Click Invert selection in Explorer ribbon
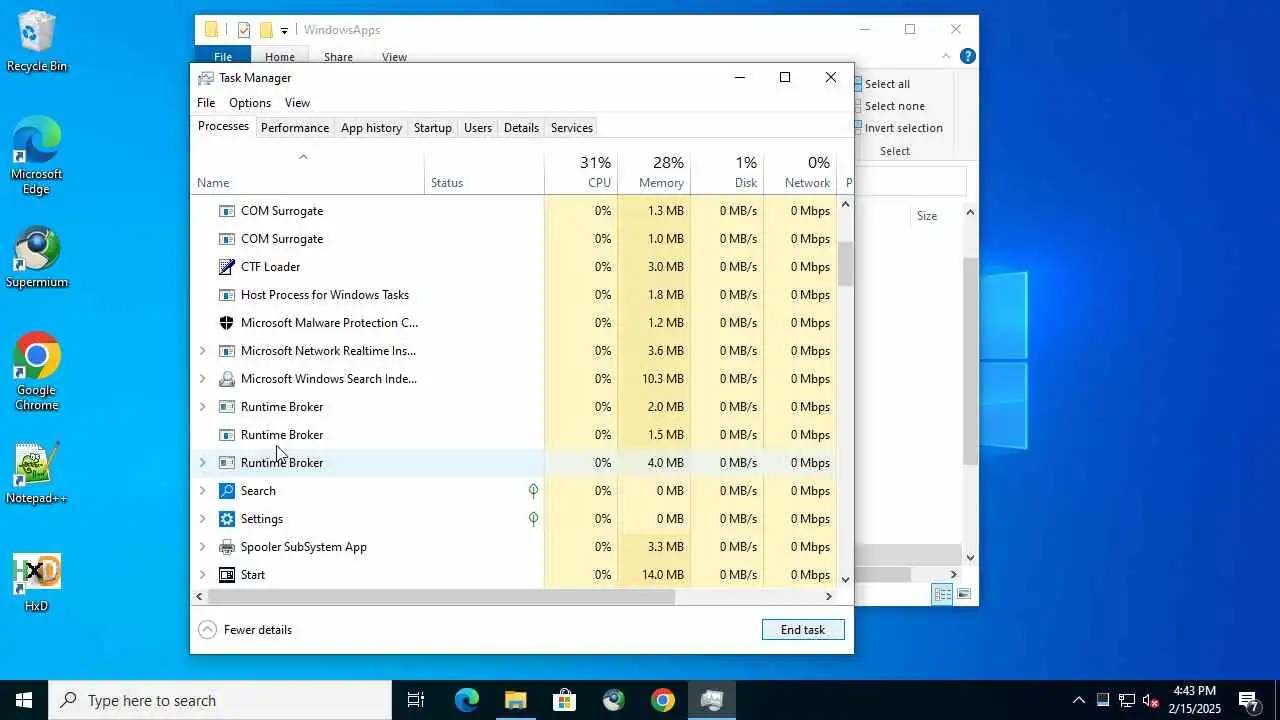Image resolution: width=1280 pixels, height=720 pixels. pos(898,128)
